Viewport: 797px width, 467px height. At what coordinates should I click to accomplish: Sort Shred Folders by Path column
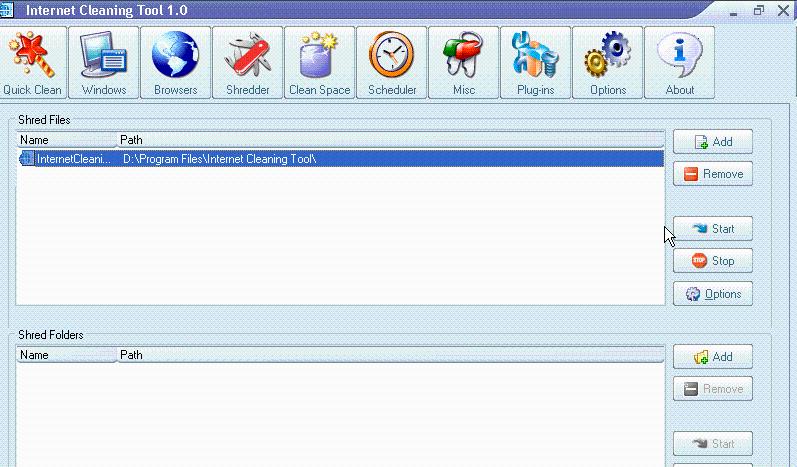coord(390,355)
